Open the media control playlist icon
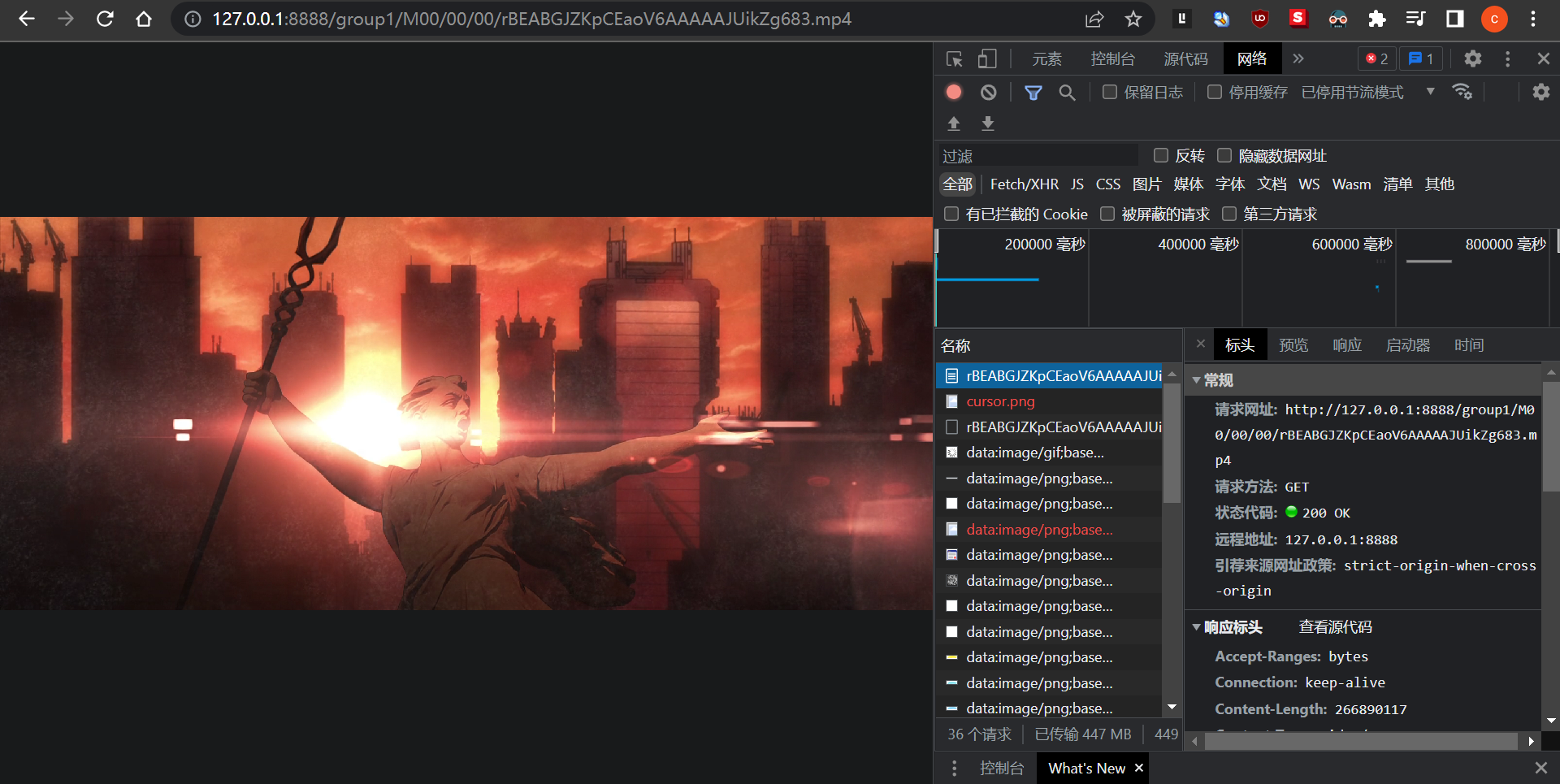Screen dimensions: 1560x784 [x=1416, y=19]
